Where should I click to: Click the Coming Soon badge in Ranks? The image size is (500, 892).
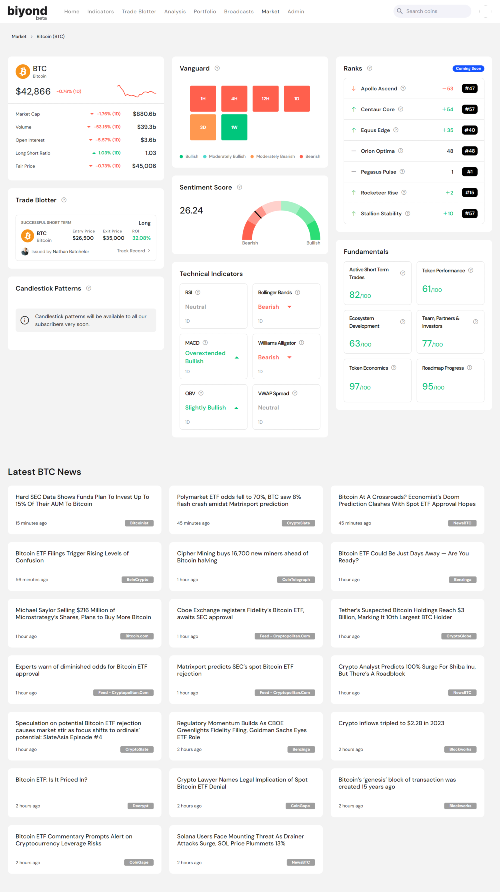point(469,68)
